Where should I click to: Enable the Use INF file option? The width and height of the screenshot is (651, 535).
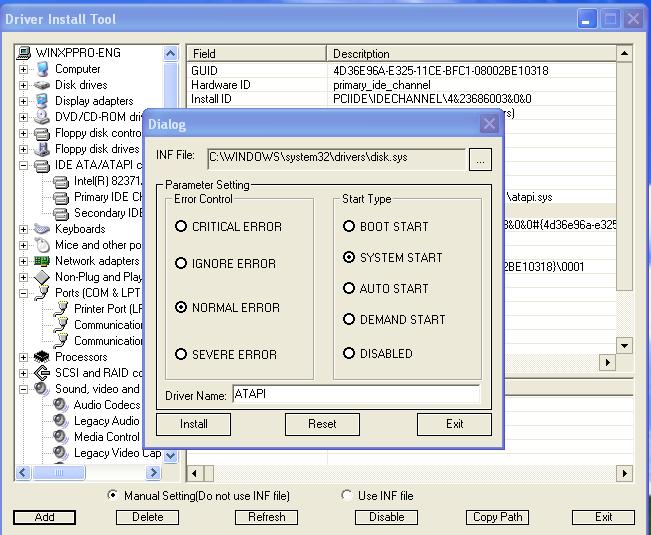tap(347, 495)
